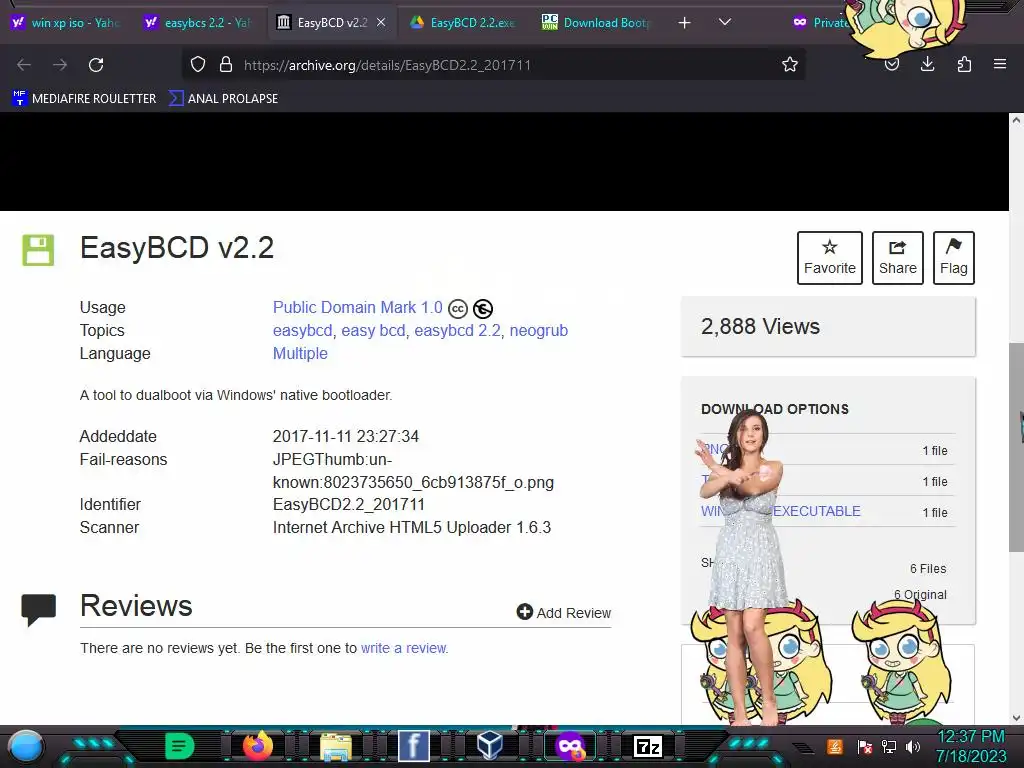
Task: Click the Creative Commons cc icon
Action: (x=458, y=308)
